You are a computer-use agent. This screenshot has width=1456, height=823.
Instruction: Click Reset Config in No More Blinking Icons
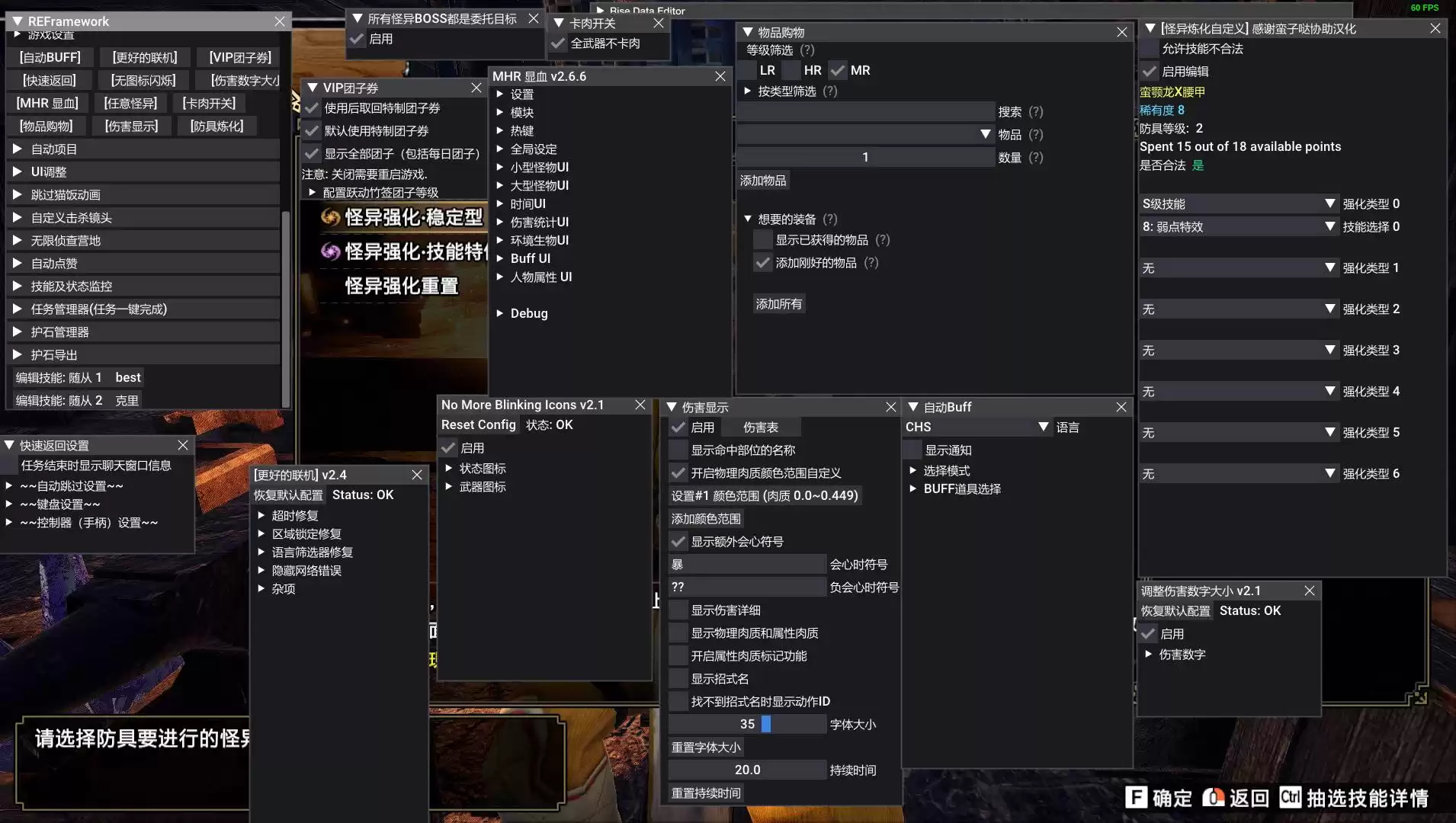[478, 425]
